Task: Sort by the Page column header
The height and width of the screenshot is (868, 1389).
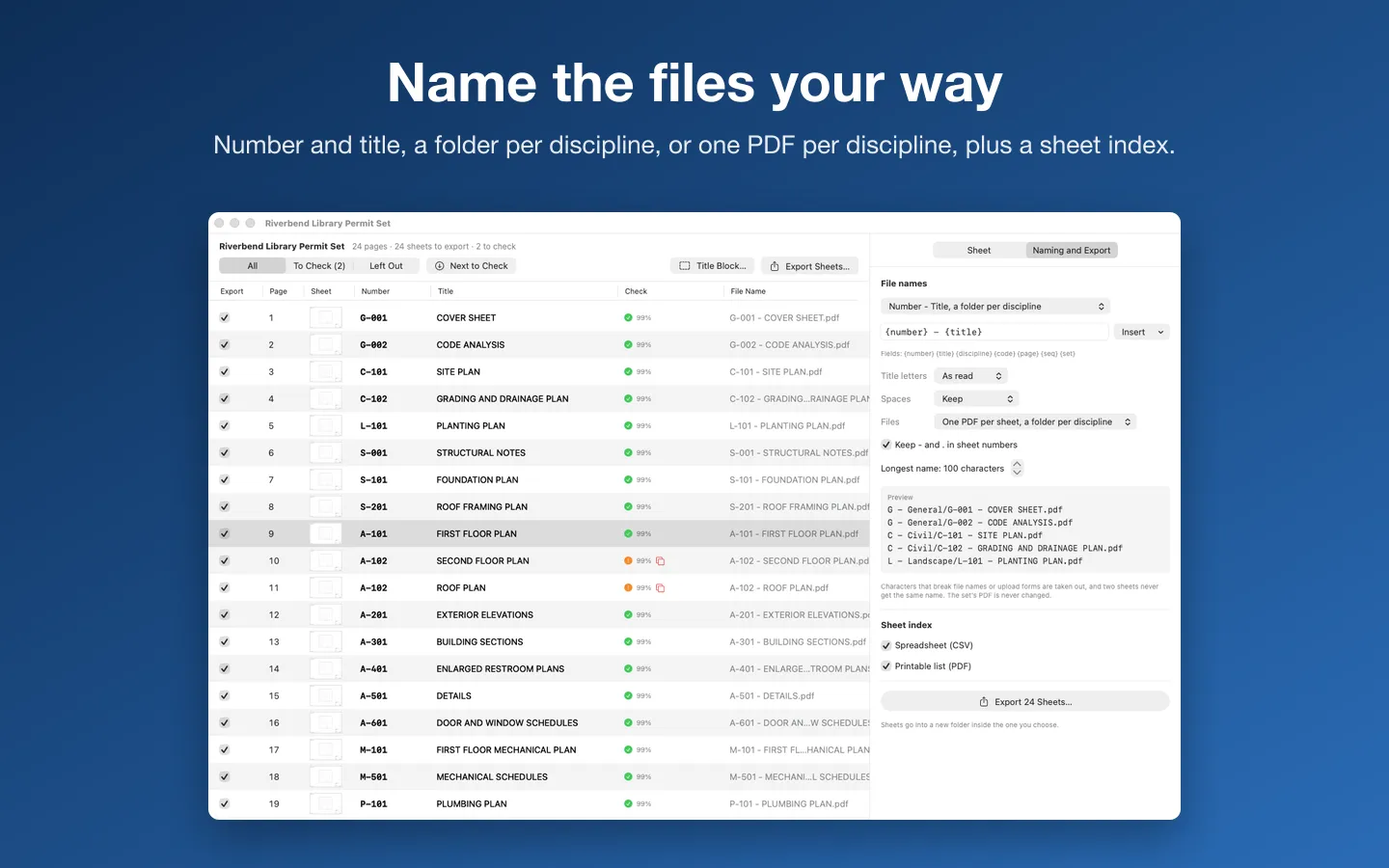Action: [x=278, y=291]
